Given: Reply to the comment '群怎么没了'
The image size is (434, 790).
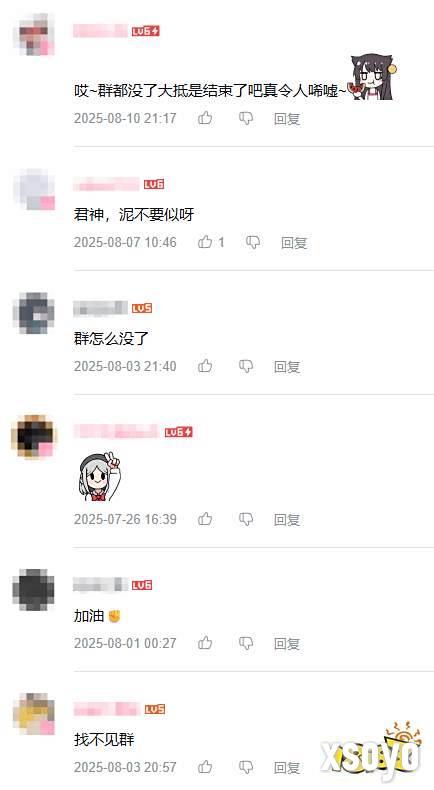Looking at the screenshot, I should pos(287,367).
